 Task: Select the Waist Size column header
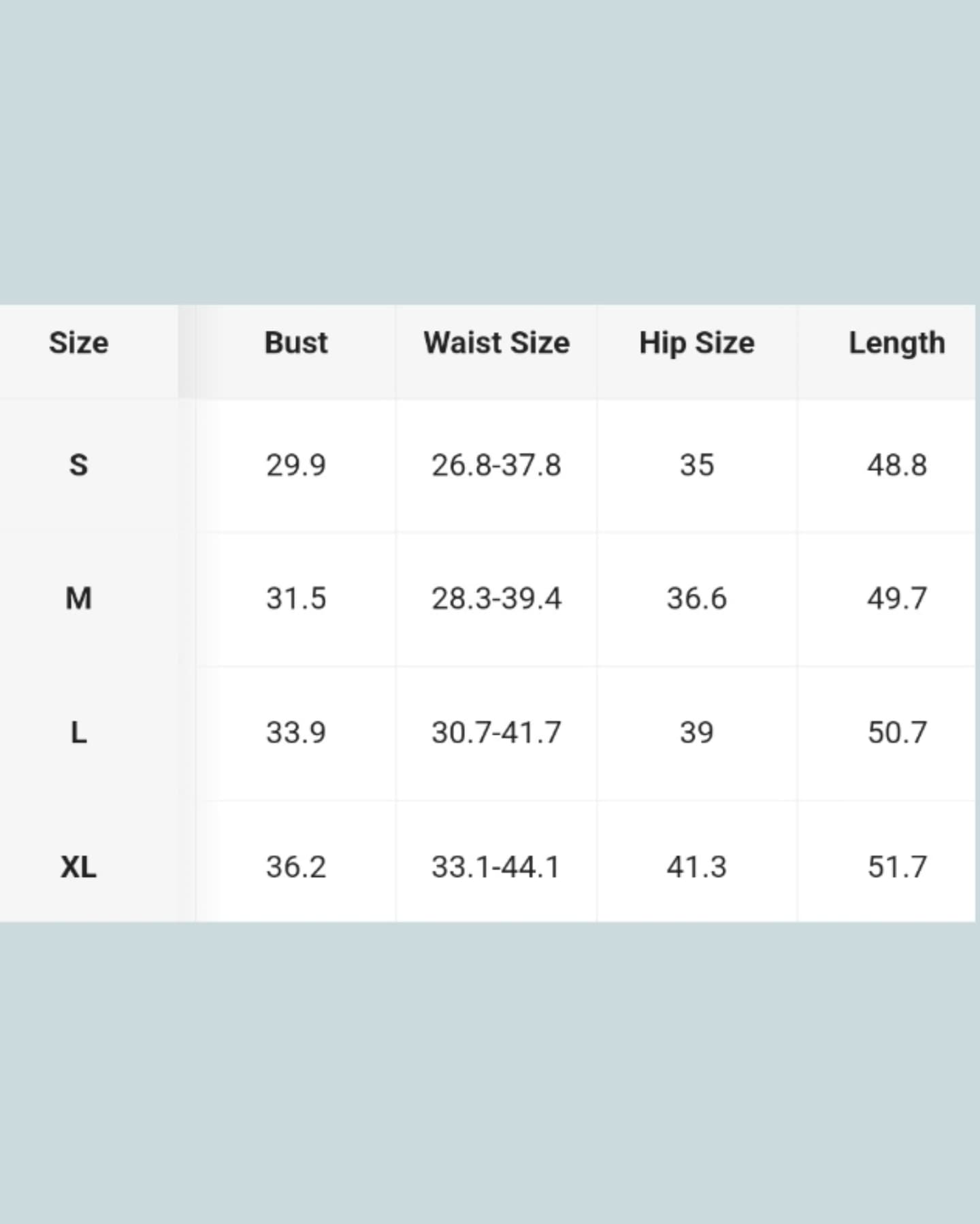[496, 343]
